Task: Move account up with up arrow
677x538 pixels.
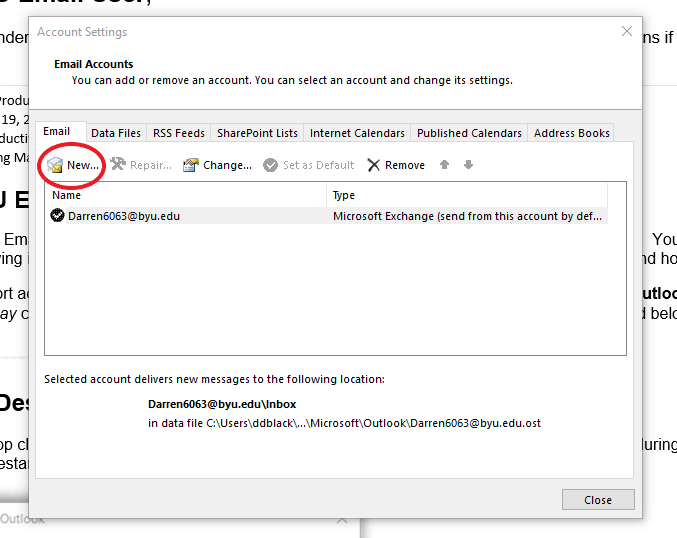Action: coord(446,165)
